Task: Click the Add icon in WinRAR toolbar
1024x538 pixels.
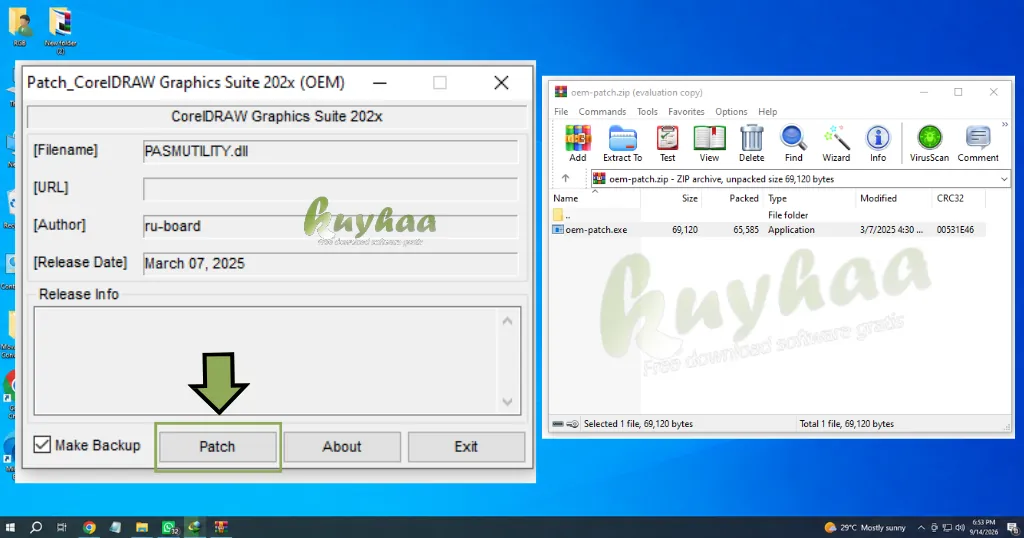Action: coord(577,143)
